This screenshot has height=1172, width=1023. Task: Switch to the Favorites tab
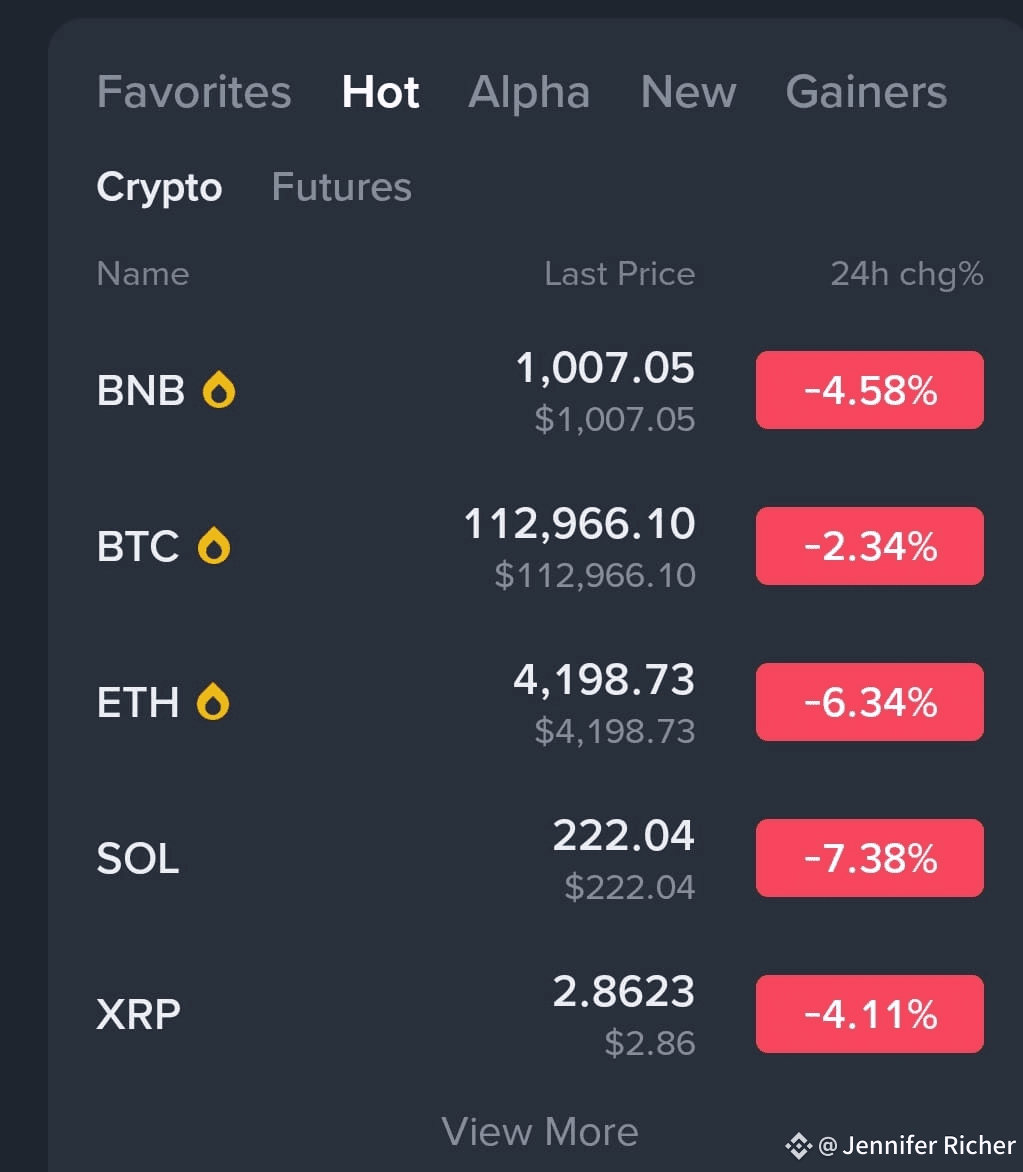pos(194,92)
